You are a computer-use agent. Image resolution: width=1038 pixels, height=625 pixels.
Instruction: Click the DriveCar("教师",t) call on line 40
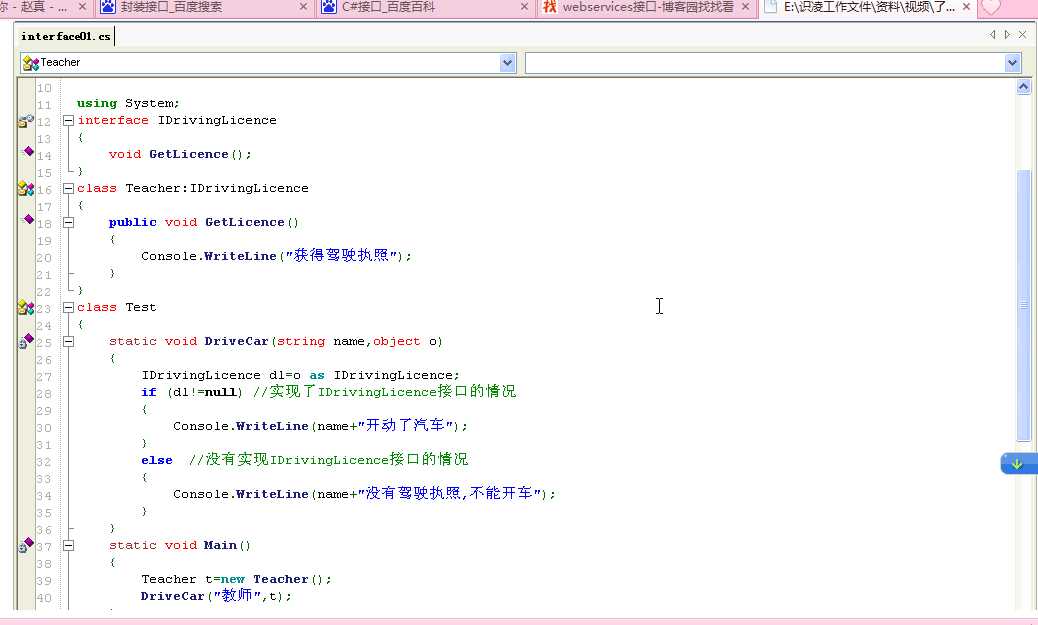216,596
